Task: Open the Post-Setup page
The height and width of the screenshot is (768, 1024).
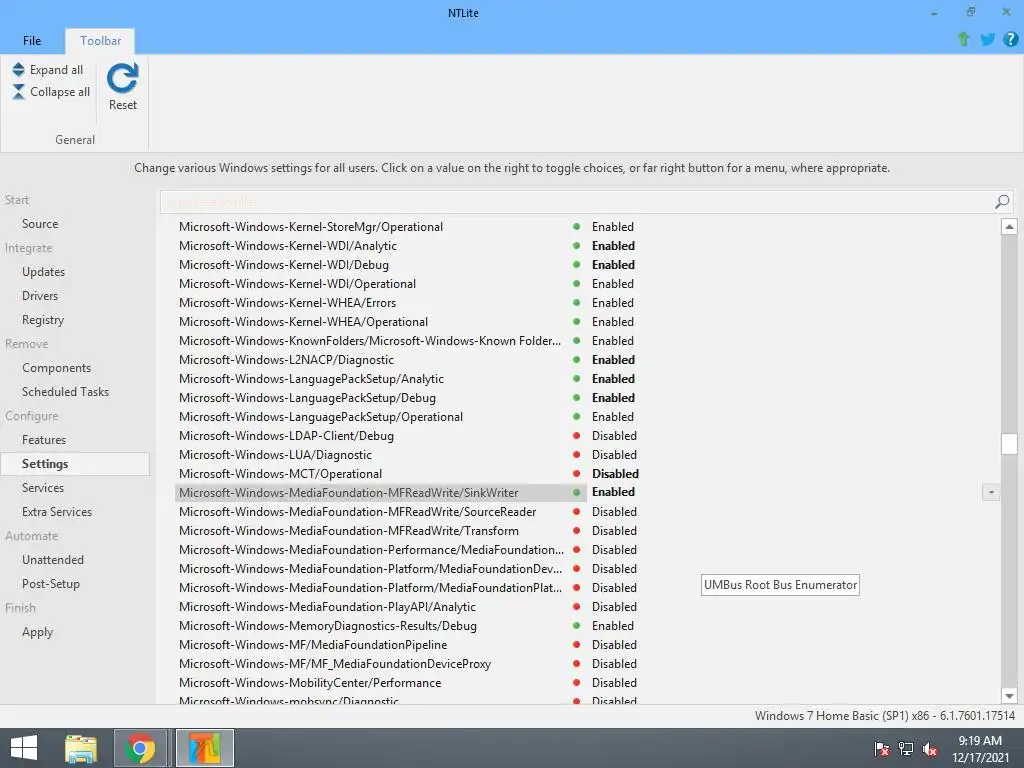Action: coord(51,584)
